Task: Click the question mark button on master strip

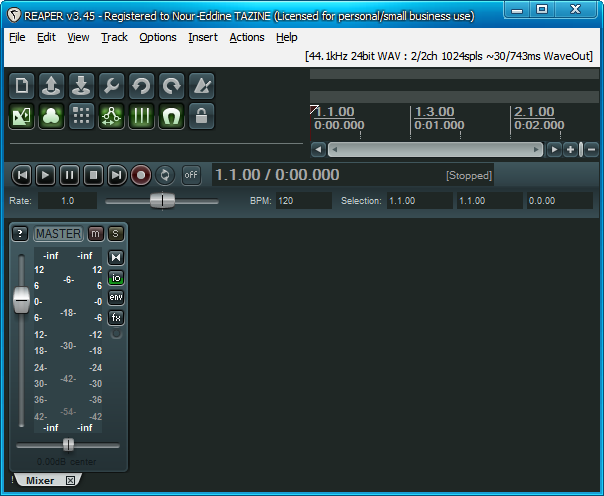Action: (x=20, y=233)
